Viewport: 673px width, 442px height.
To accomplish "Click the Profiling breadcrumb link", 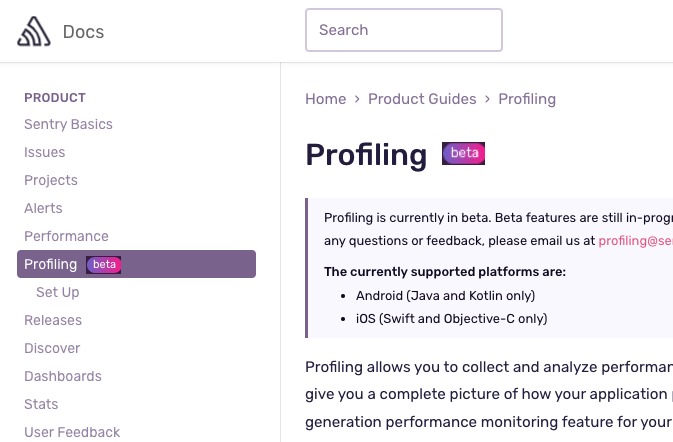I will point(527,99).
